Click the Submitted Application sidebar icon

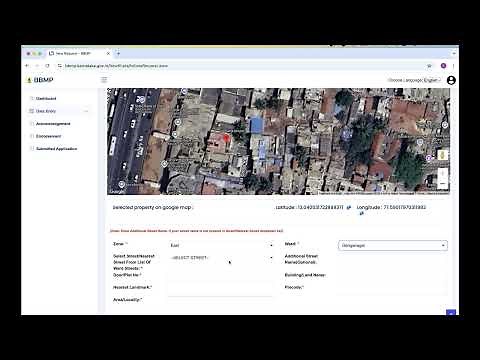[32, 149]
